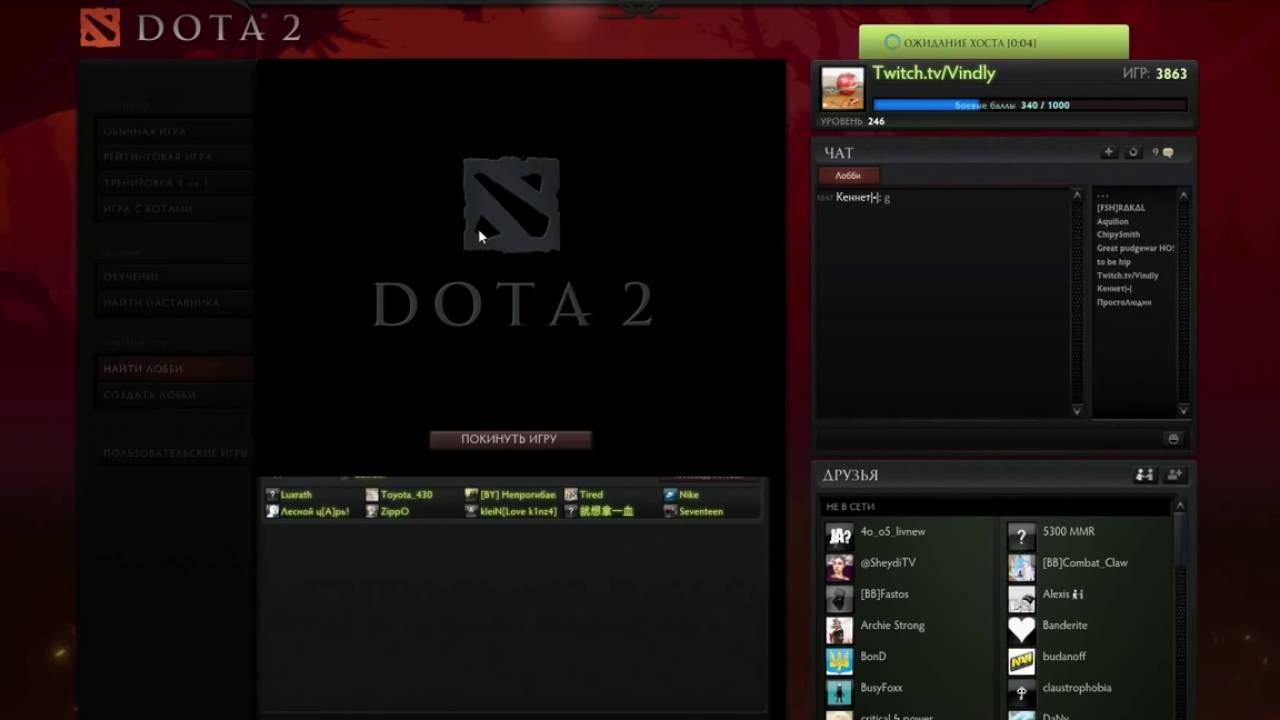Open friend [BB]Fastos avatar

pos(839,599)
